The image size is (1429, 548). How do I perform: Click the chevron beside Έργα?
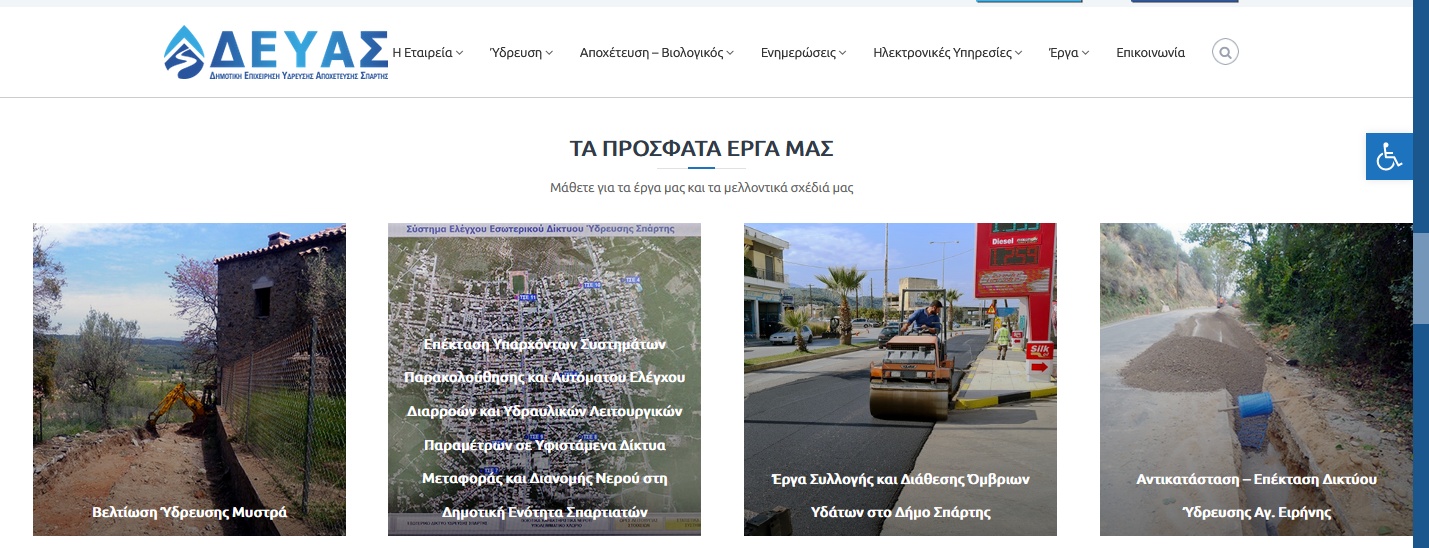1086,53
